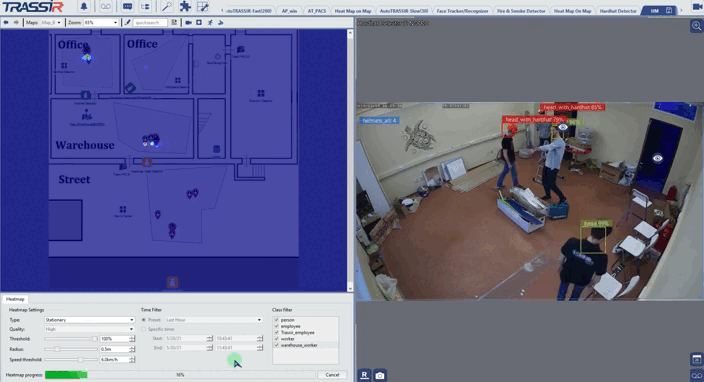Go forward with the right arrow on map toolbar
The width and height of the screenshot is (704, 382).
(16, 22)
